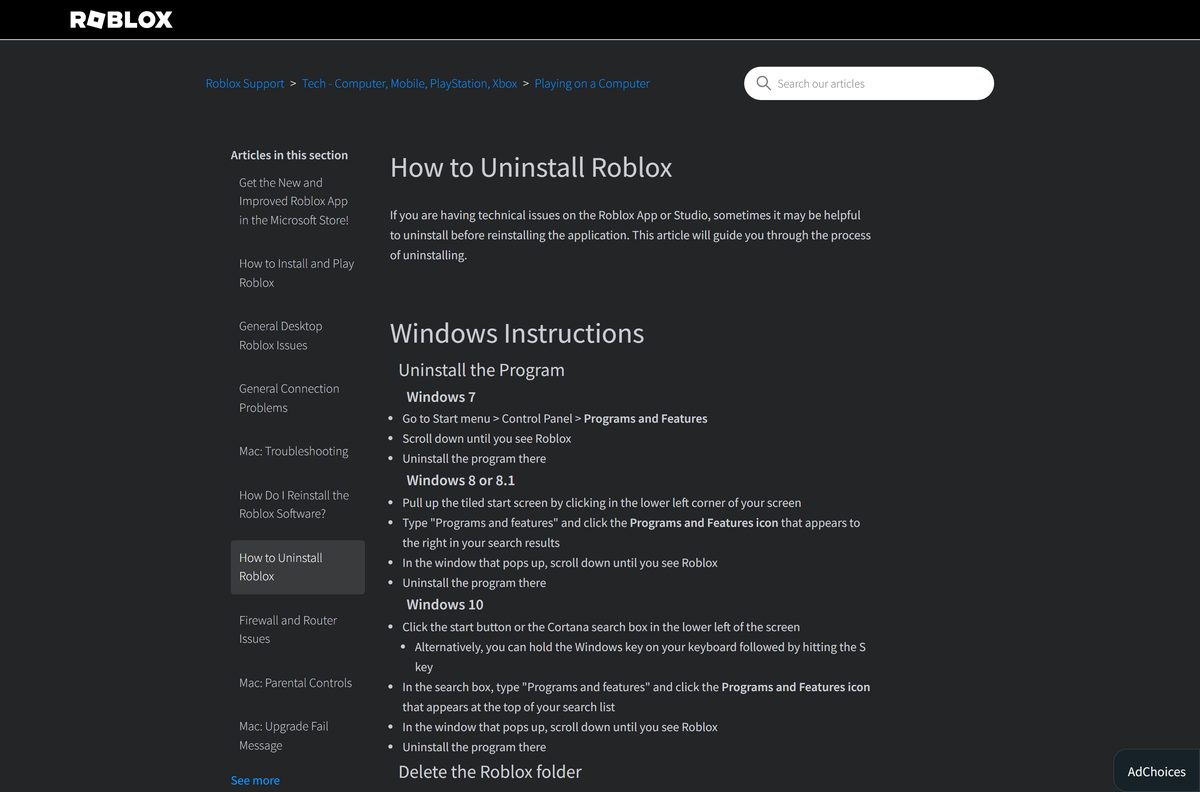The width and height of the screenshot is (1200, 792).
Task: Open 'Get the New and Improved Roblox App' article
Action: coord(294,201)
